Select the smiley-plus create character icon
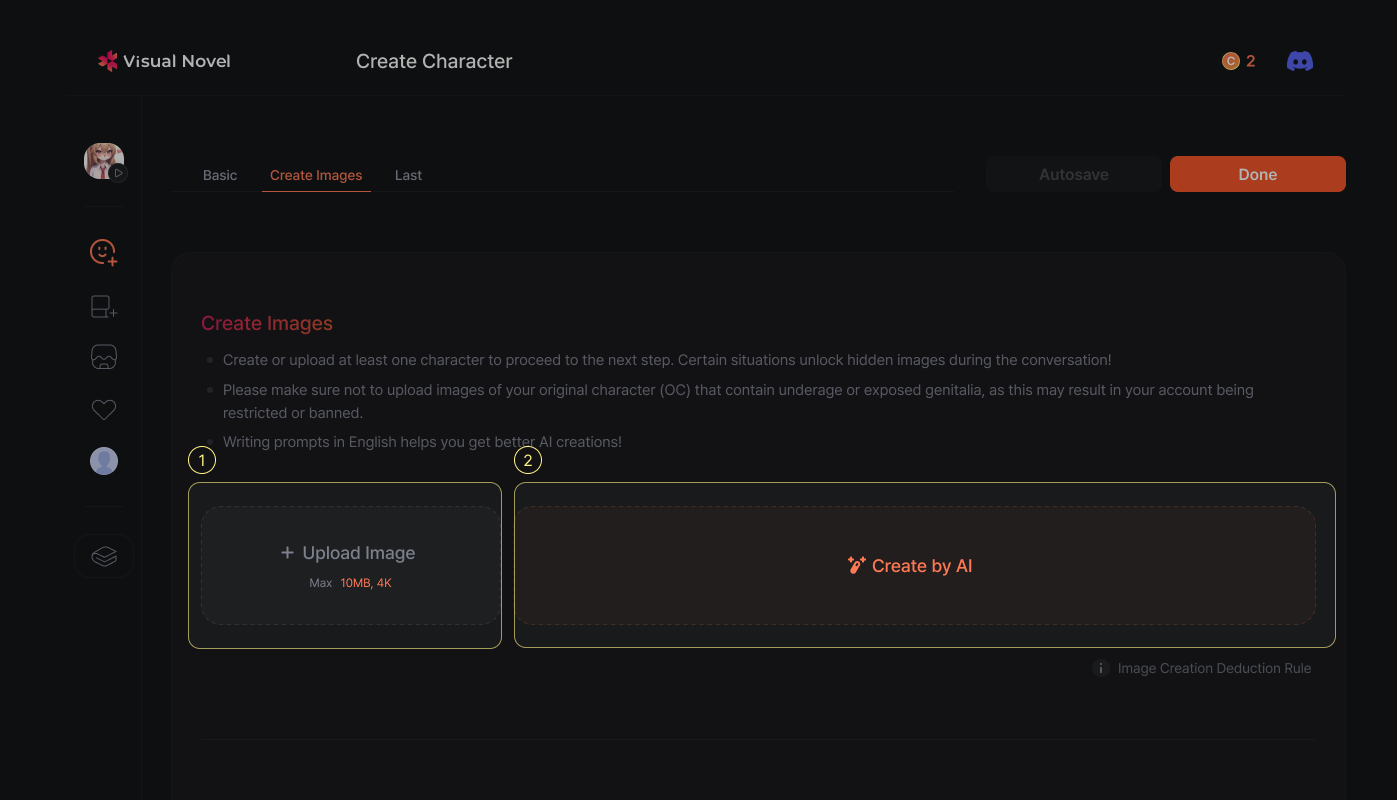The width and height of the screenshot is (1397, 800). tap(104, 253)
